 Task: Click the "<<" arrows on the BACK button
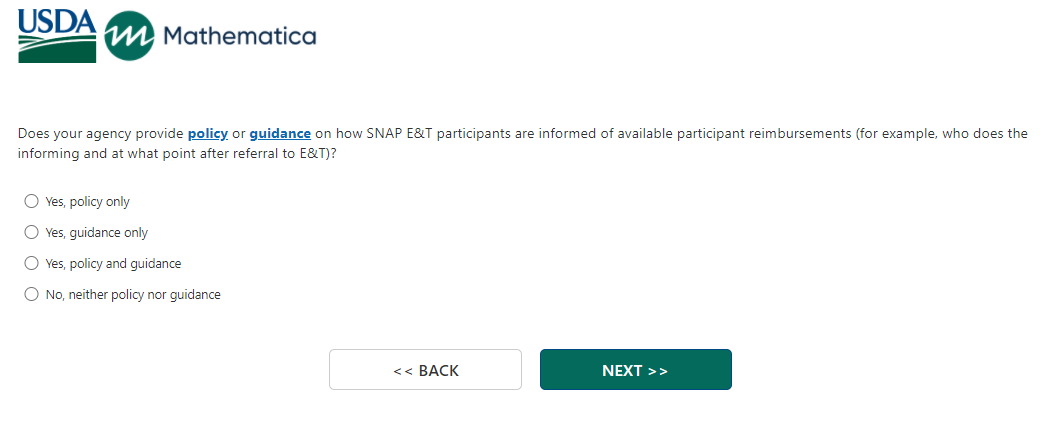click(x=403, y=371)
